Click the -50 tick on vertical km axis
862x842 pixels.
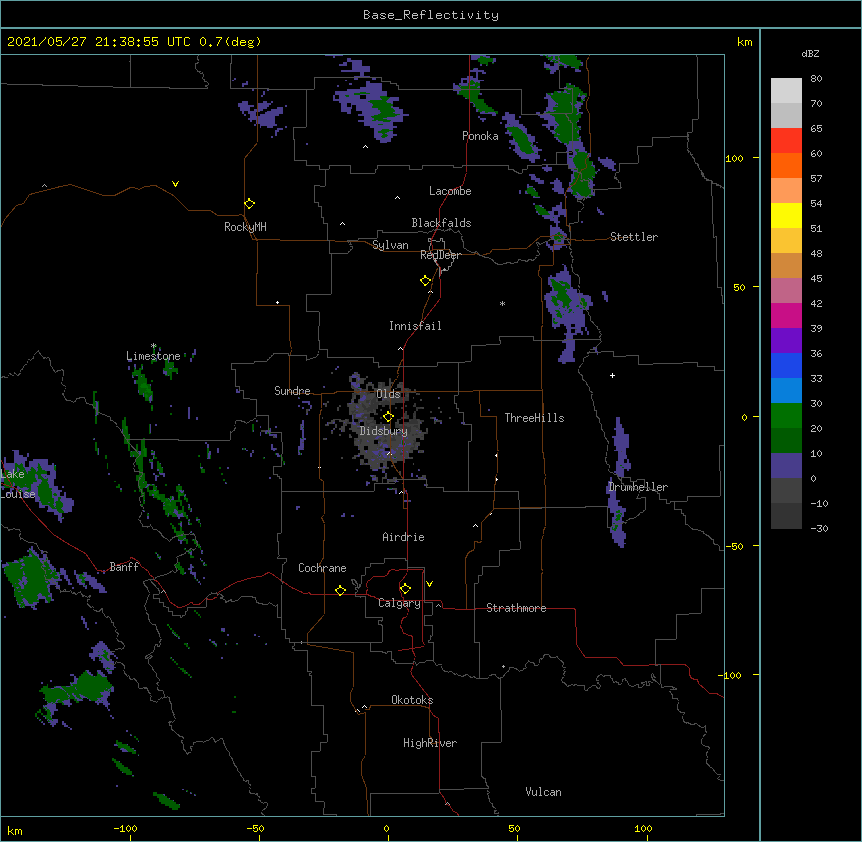point(734,546)
